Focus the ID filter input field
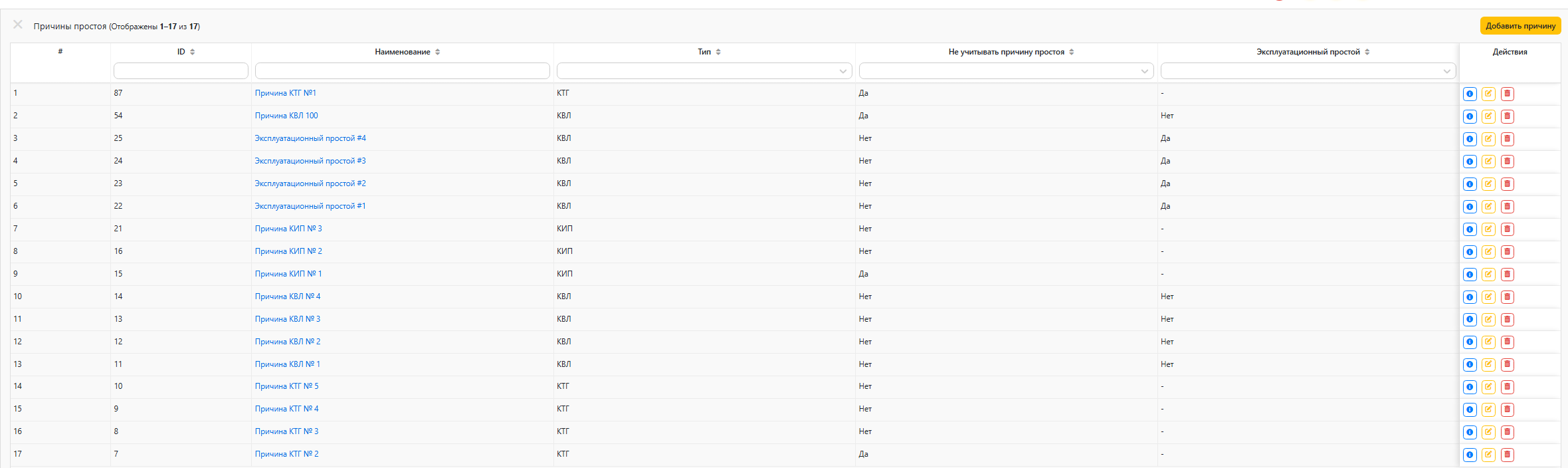Screen dimensions: 1568x468 [181, 70]
